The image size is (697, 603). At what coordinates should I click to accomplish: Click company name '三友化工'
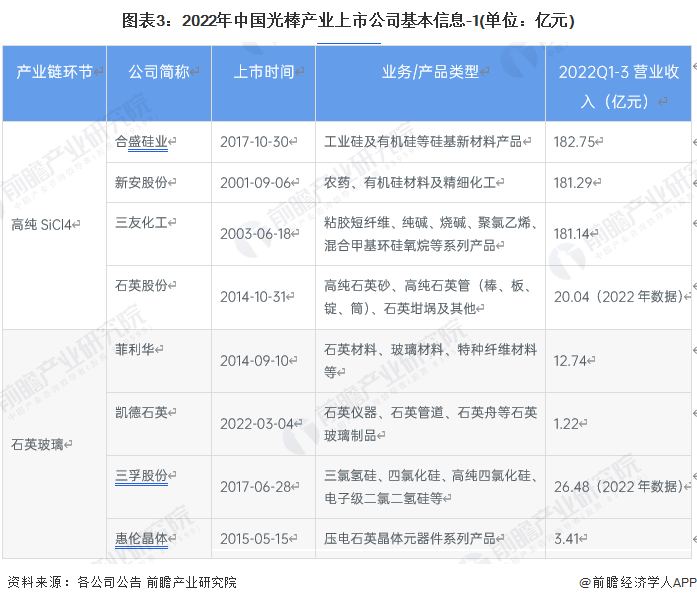(x=141, y=223)
